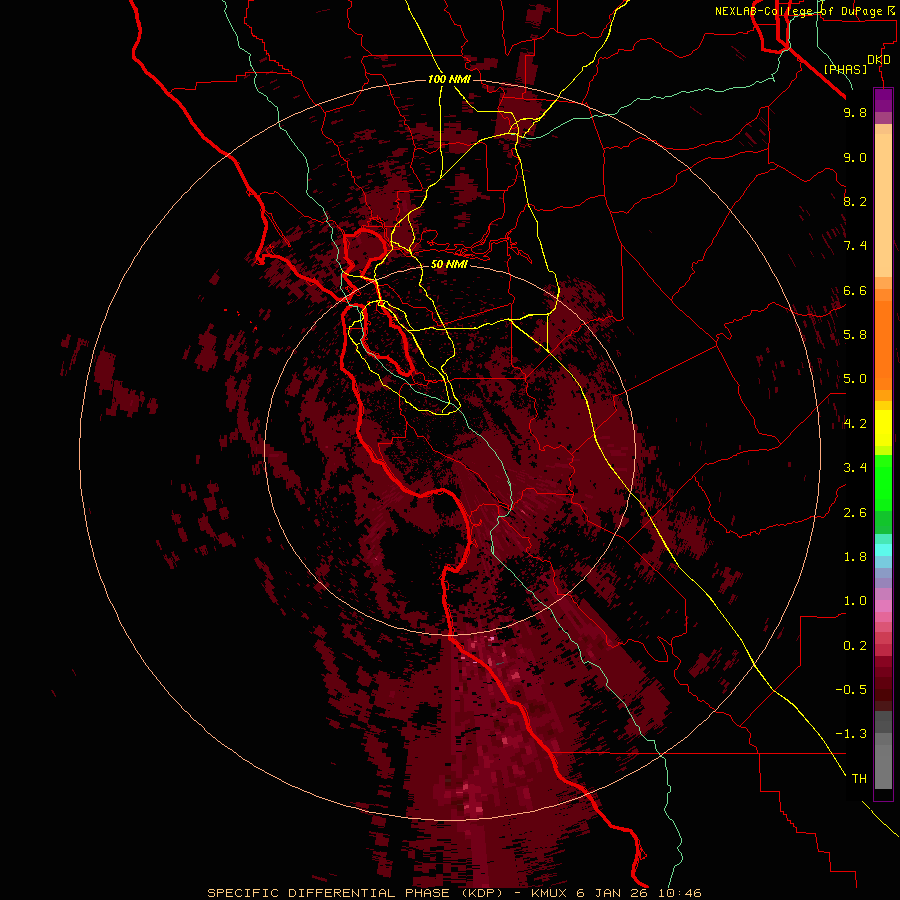Screen dimensions: 900x900
Task: Click the "(KDP)" product abbreviation in caption
Action: click(x=483, y=893)
